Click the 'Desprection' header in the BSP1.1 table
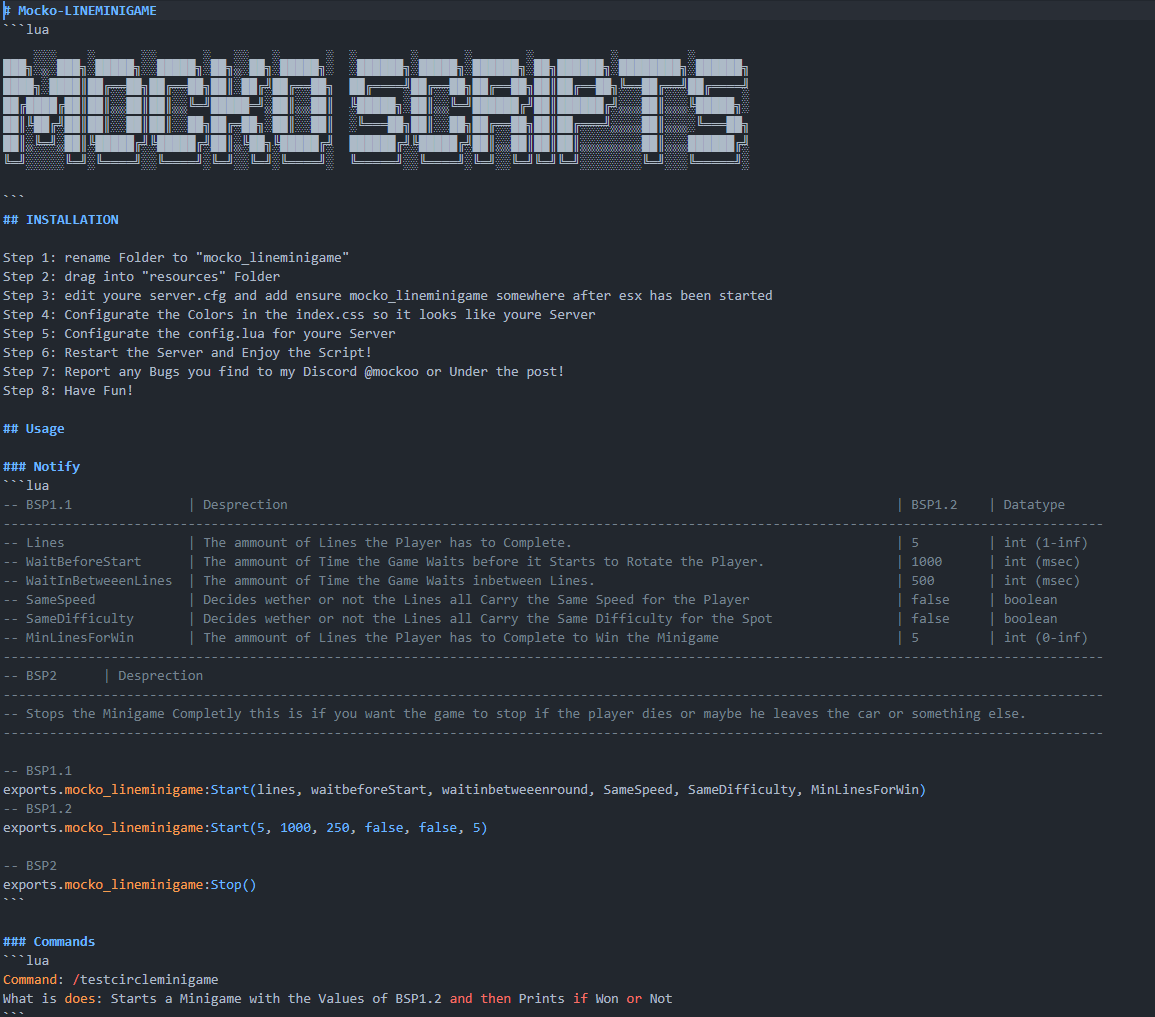The image size is (1155, 1017). click(245, 504)
